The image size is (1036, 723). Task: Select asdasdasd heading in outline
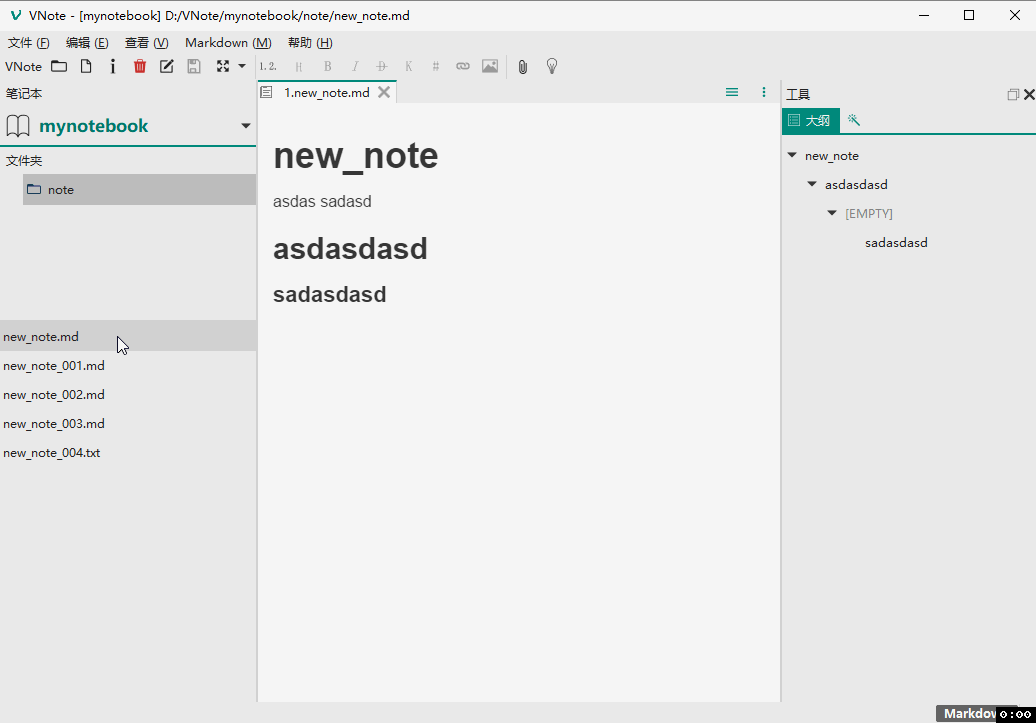coord(856,184)
